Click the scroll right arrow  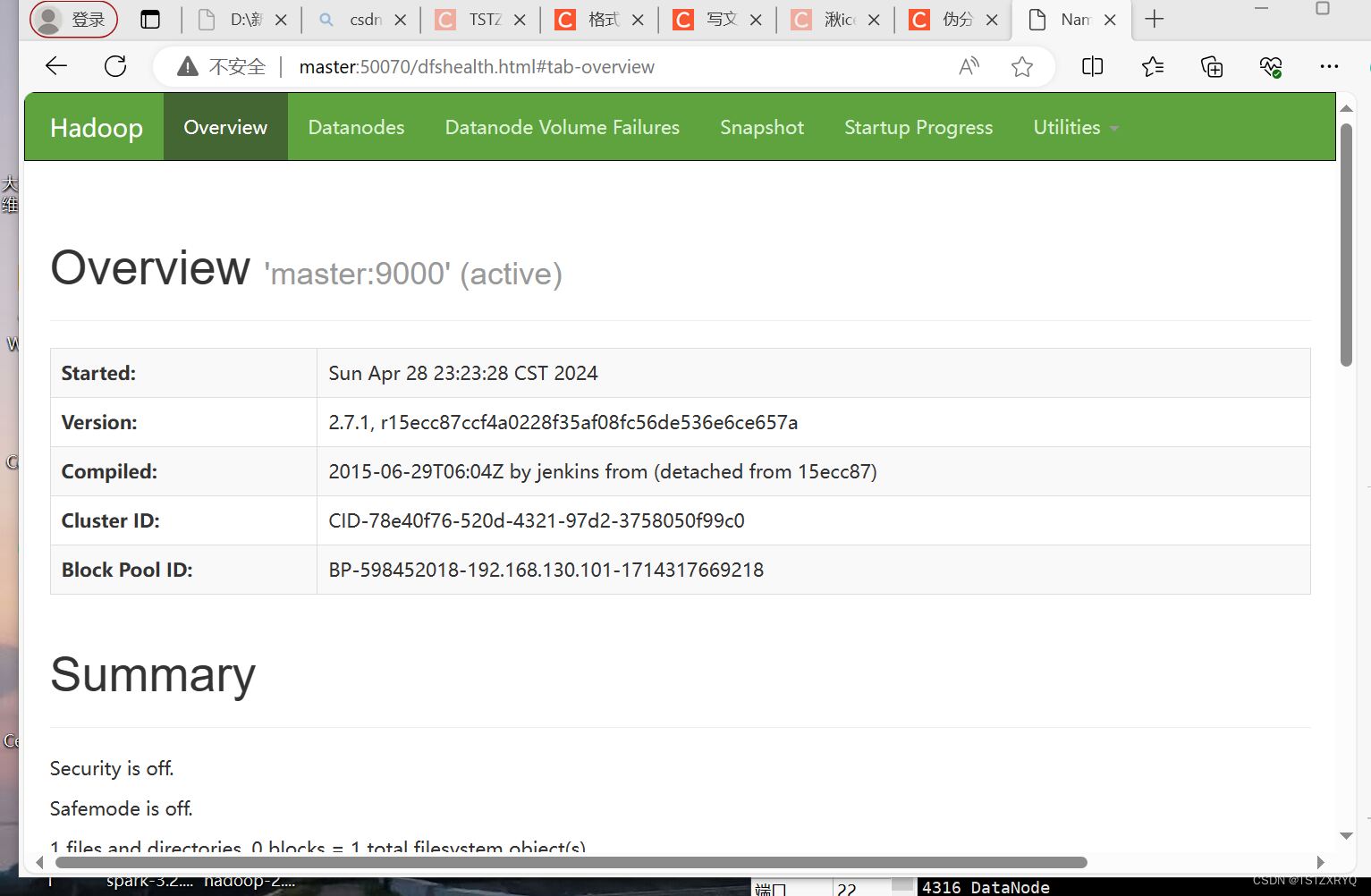[1321, 862]
